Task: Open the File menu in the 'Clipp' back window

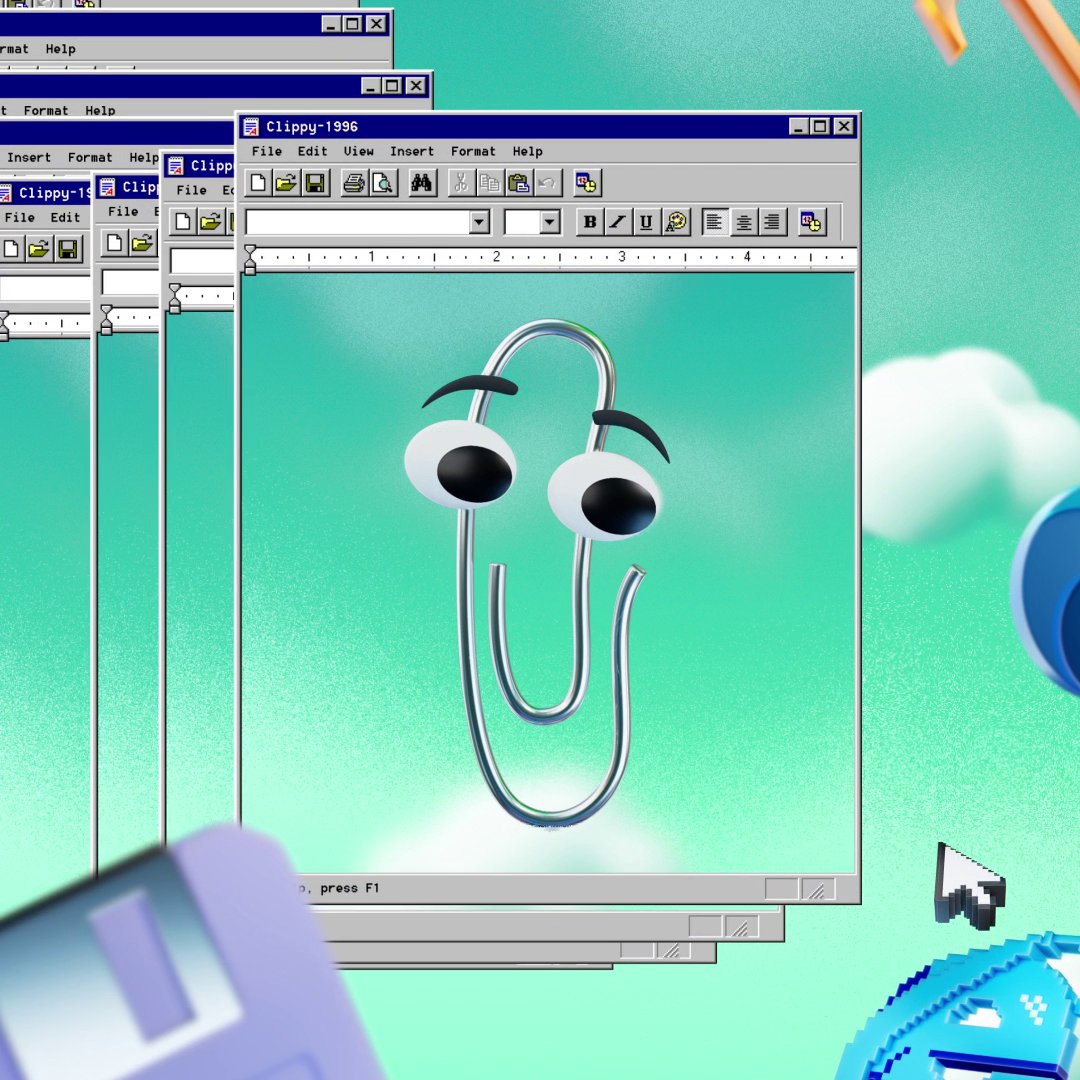Action: click(x=191, y=190)
